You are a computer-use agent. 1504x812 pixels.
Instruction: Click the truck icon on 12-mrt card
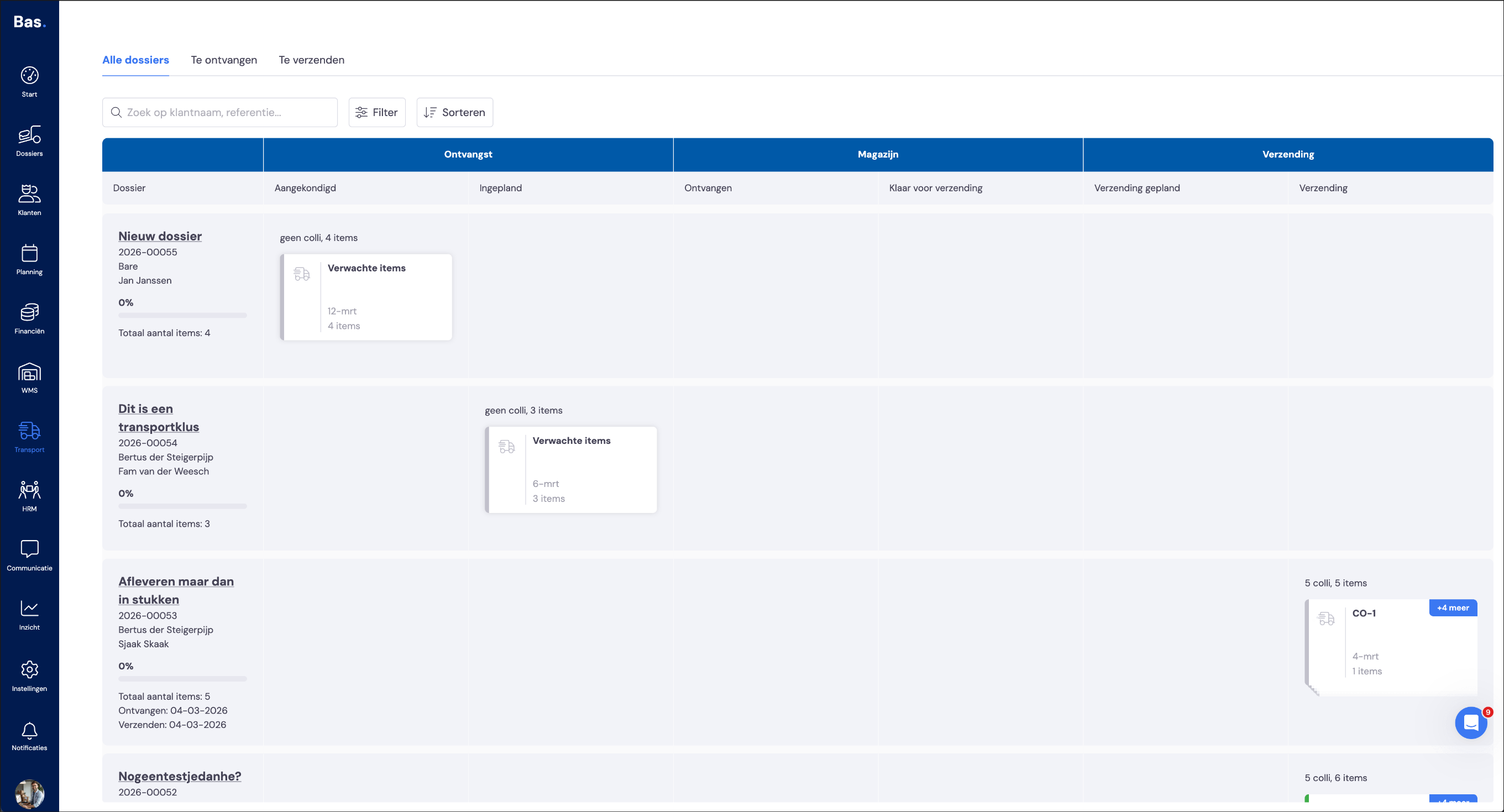(302, 274)
